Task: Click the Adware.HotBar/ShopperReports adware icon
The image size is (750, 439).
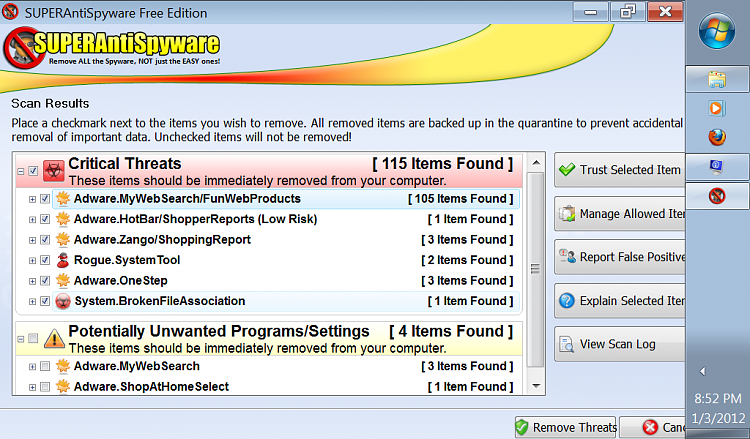Action: point(63,219)
